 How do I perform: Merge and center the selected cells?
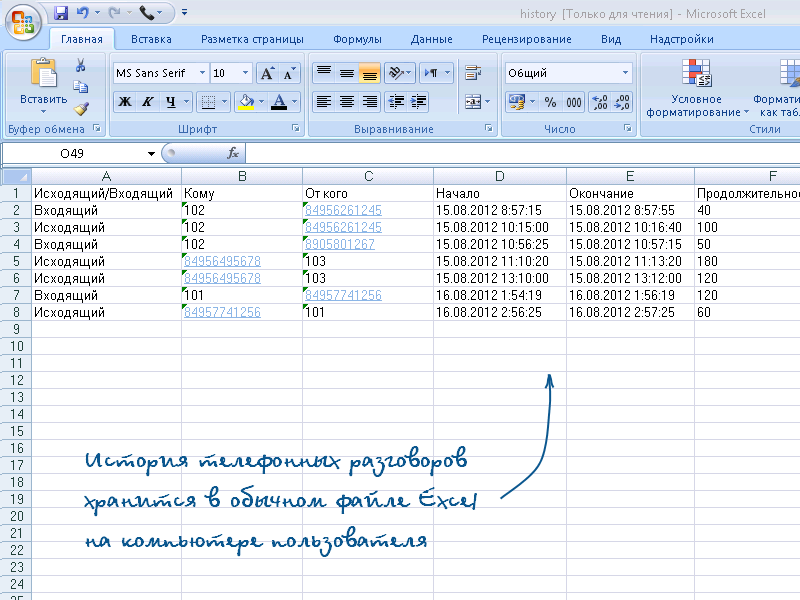(473, 102)
